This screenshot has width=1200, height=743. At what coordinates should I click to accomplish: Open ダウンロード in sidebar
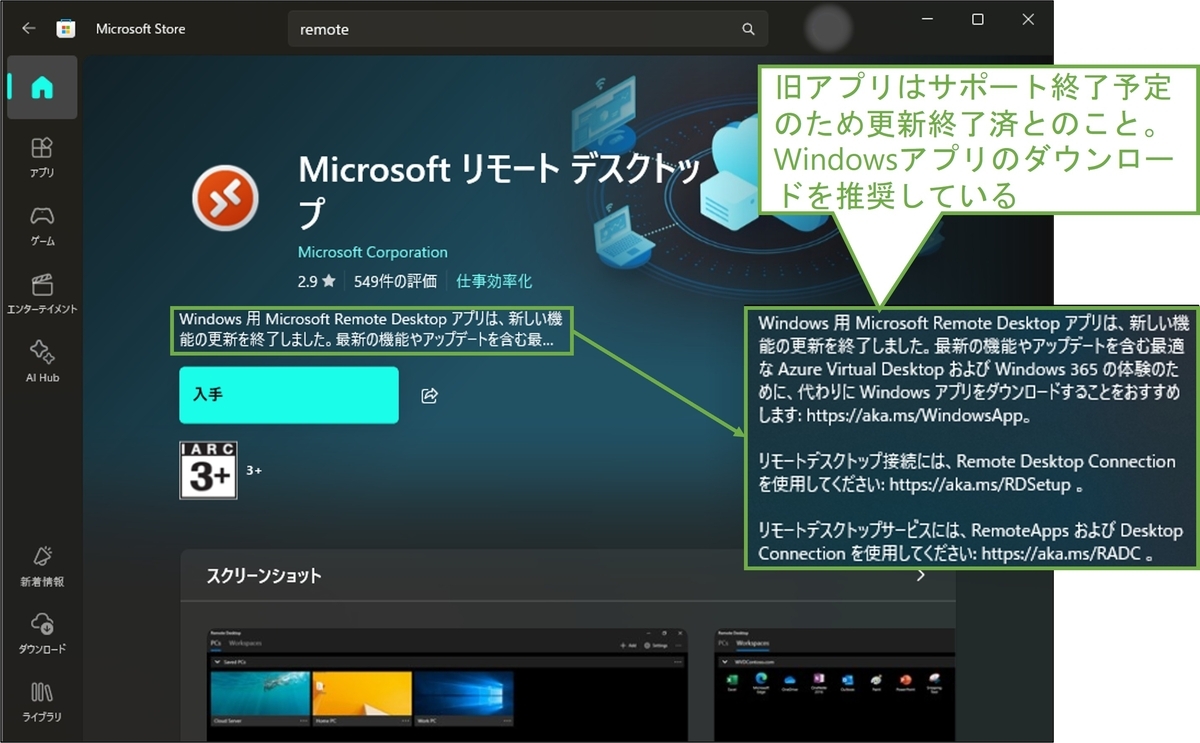[x=42, y=633]
